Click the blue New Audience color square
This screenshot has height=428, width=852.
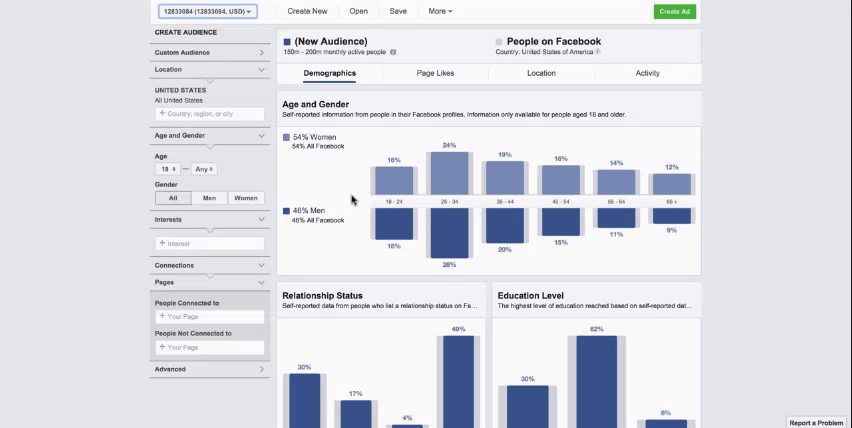click(x=287, y=42)
